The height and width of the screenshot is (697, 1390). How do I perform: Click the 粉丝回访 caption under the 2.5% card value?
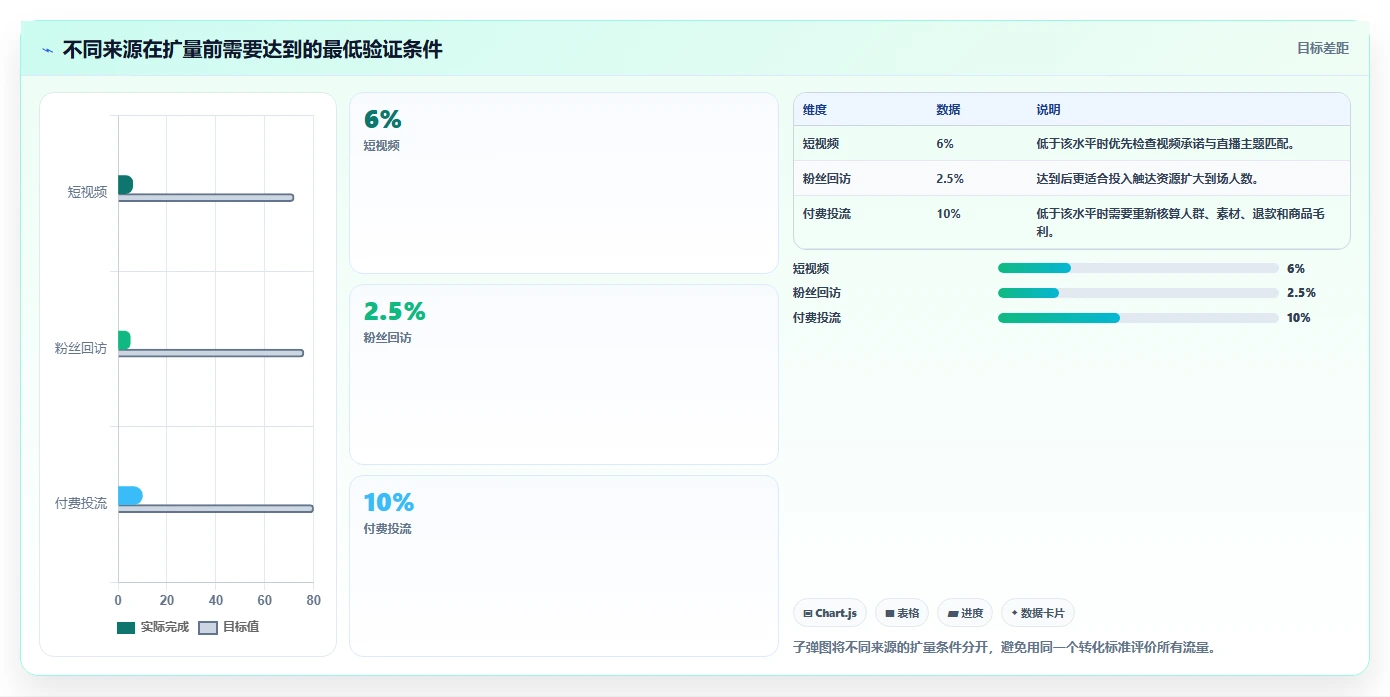(387, 337)
